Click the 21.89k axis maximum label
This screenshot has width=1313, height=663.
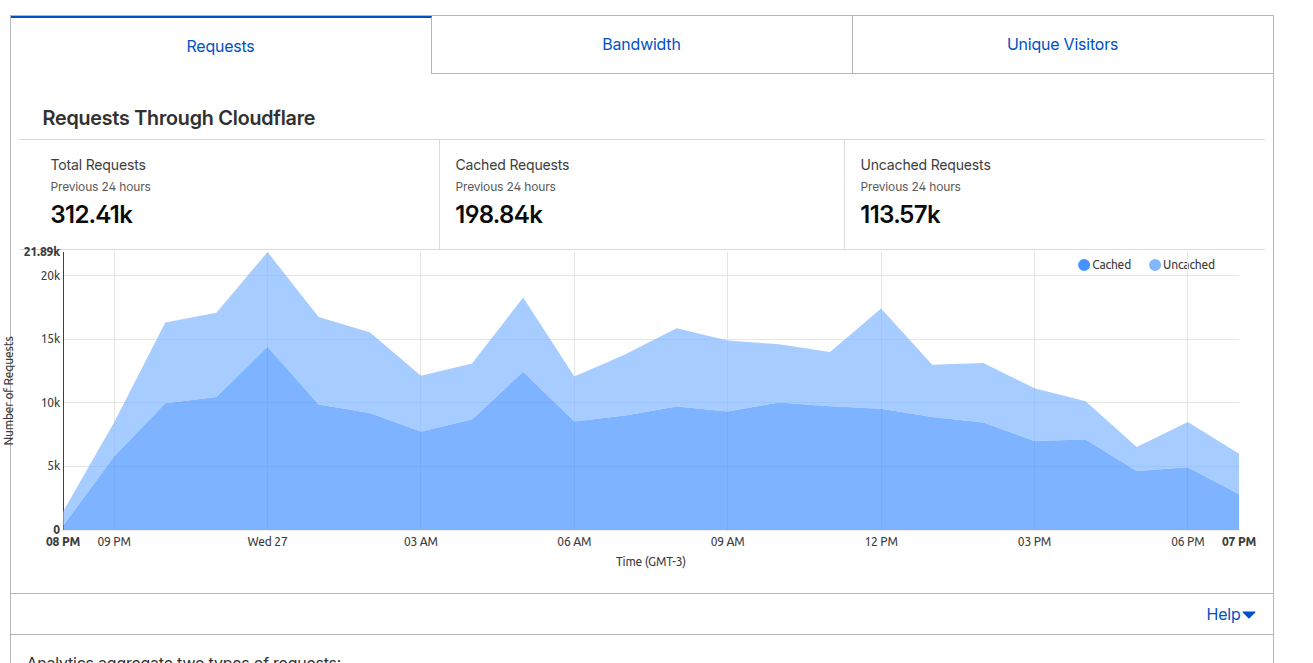pyautogui.click(x=42, y=252)
